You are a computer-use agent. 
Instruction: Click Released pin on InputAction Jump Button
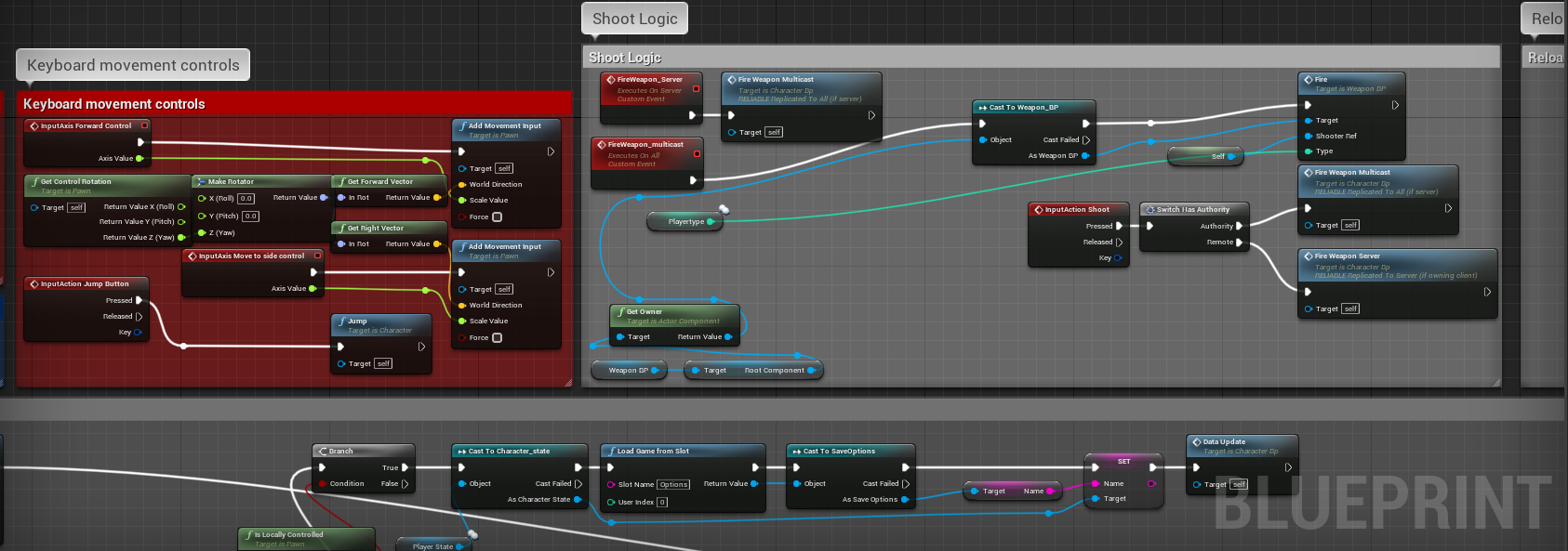point(139,316)
